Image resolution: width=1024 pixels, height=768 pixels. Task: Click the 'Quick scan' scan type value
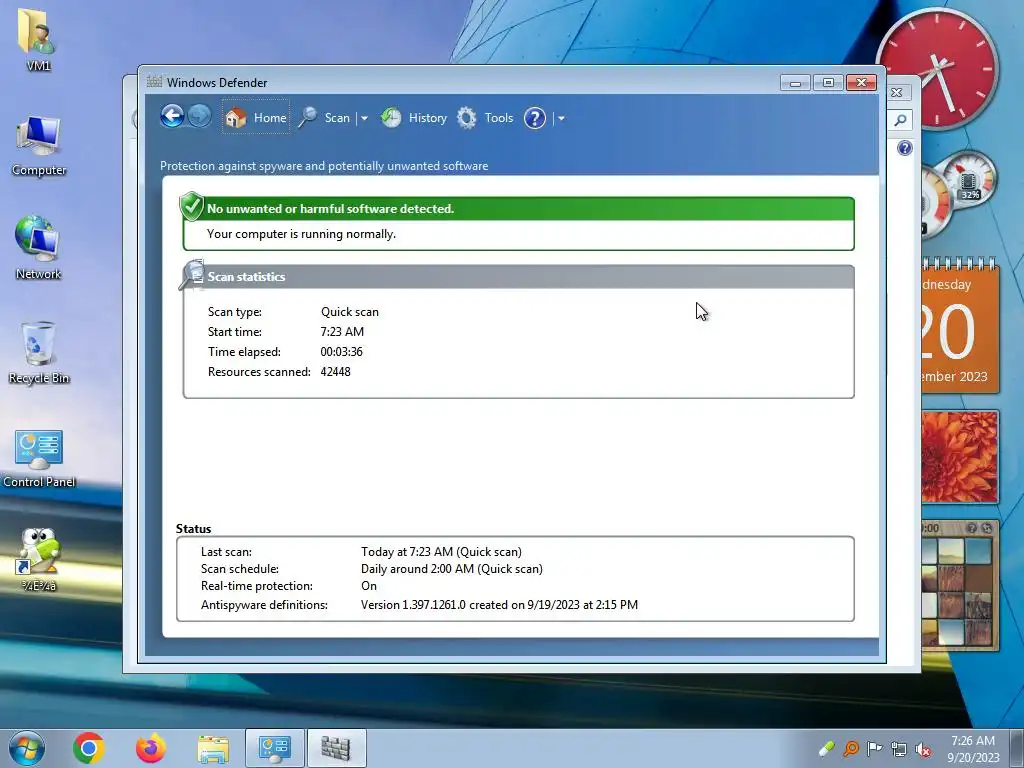(349, 312)
